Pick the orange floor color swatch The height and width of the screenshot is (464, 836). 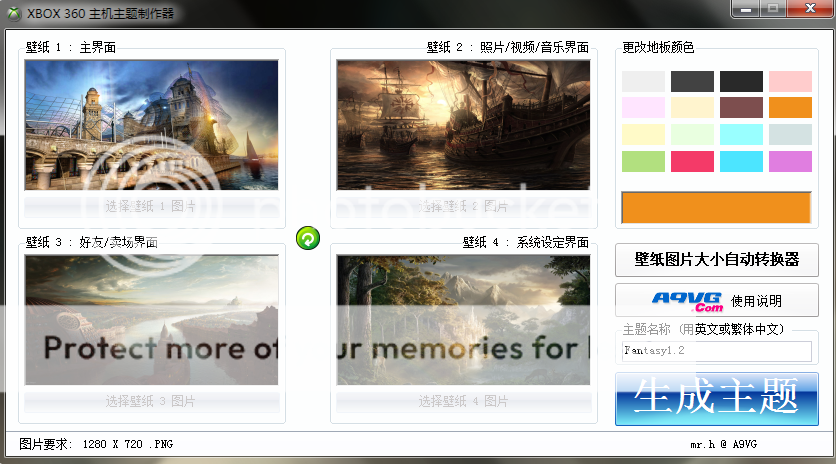pos(790,108)
